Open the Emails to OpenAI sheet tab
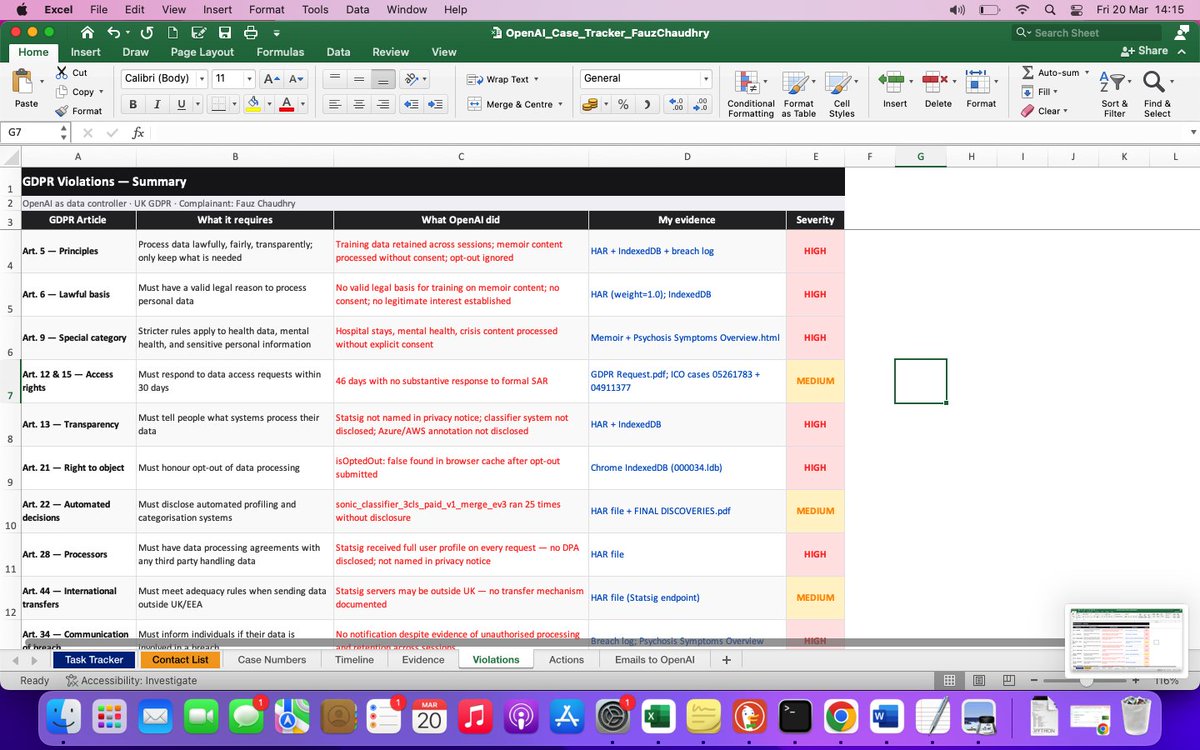This screenshot has width=1200, height=750. (655, 660)
